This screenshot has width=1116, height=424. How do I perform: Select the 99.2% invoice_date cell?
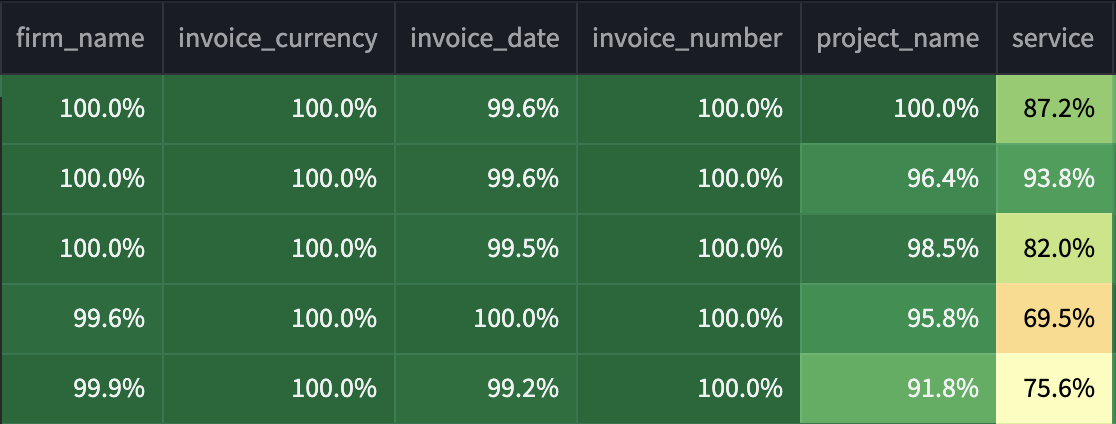click(486, 389)
